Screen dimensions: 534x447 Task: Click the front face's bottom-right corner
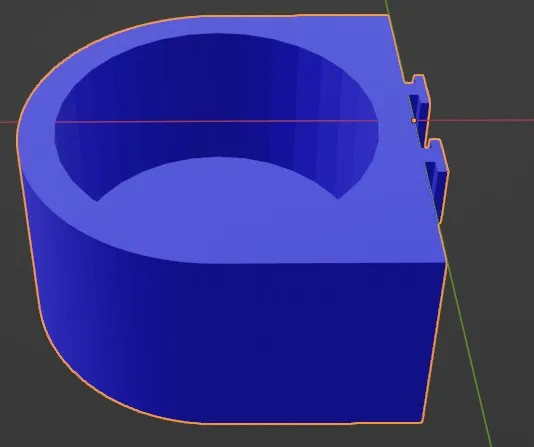point(422,421)
